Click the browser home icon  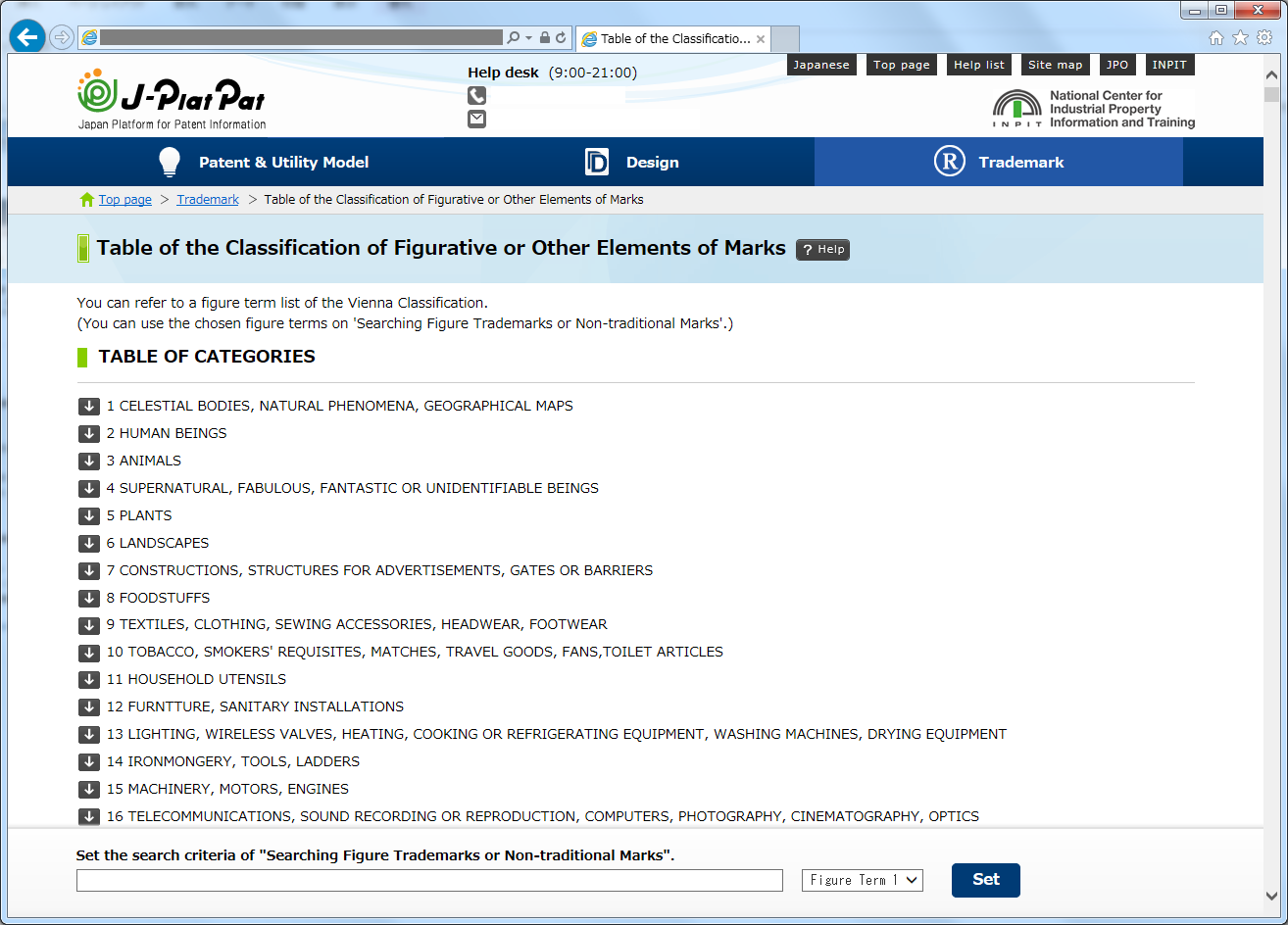click(x=1216, y=38)
